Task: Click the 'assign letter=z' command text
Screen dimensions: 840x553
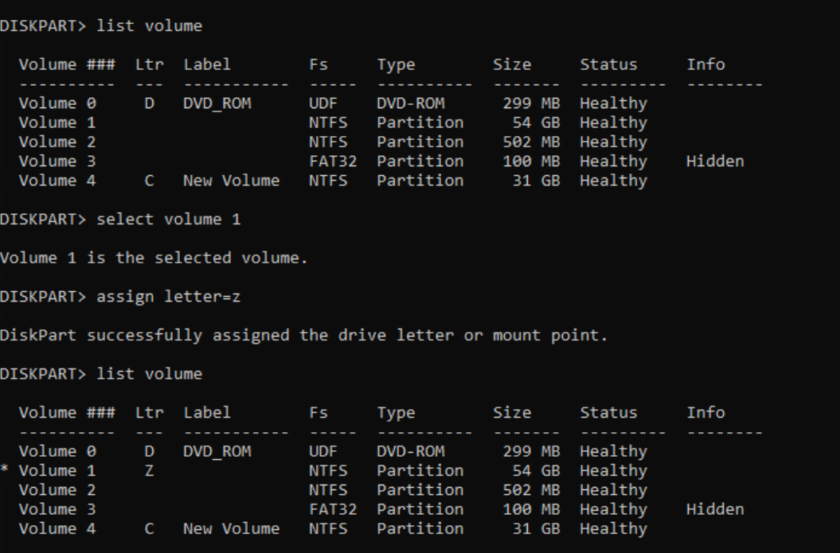Action: pos(168,297)
